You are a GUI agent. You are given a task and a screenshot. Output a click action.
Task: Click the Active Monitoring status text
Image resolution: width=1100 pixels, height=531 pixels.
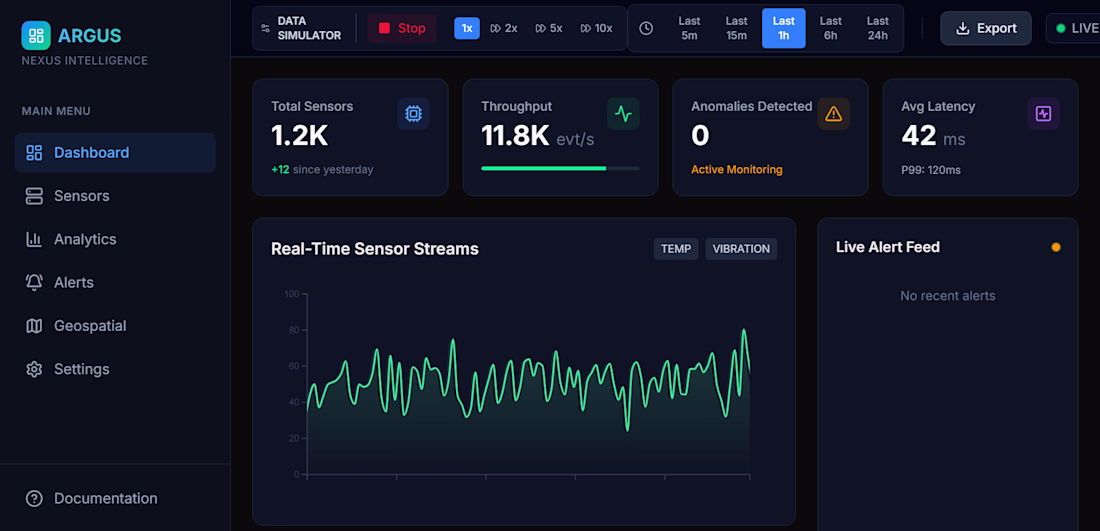(x=737, y=170)
